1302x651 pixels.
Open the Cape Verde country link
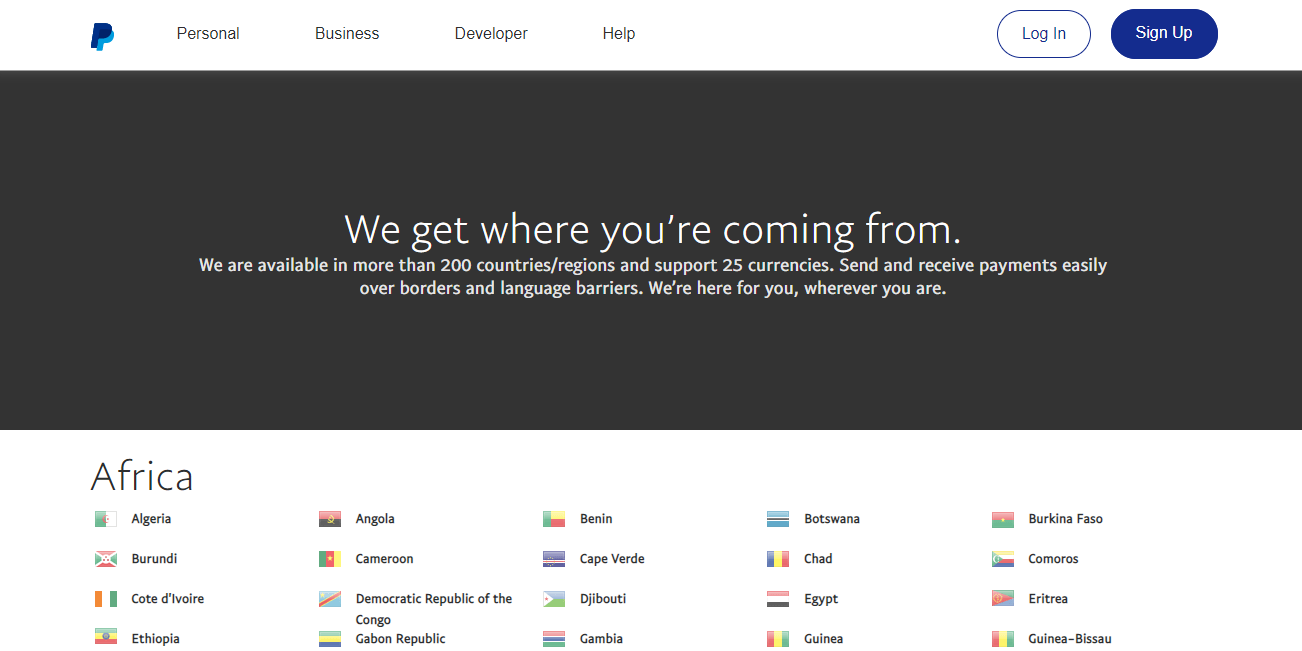[x=612, y=559]
